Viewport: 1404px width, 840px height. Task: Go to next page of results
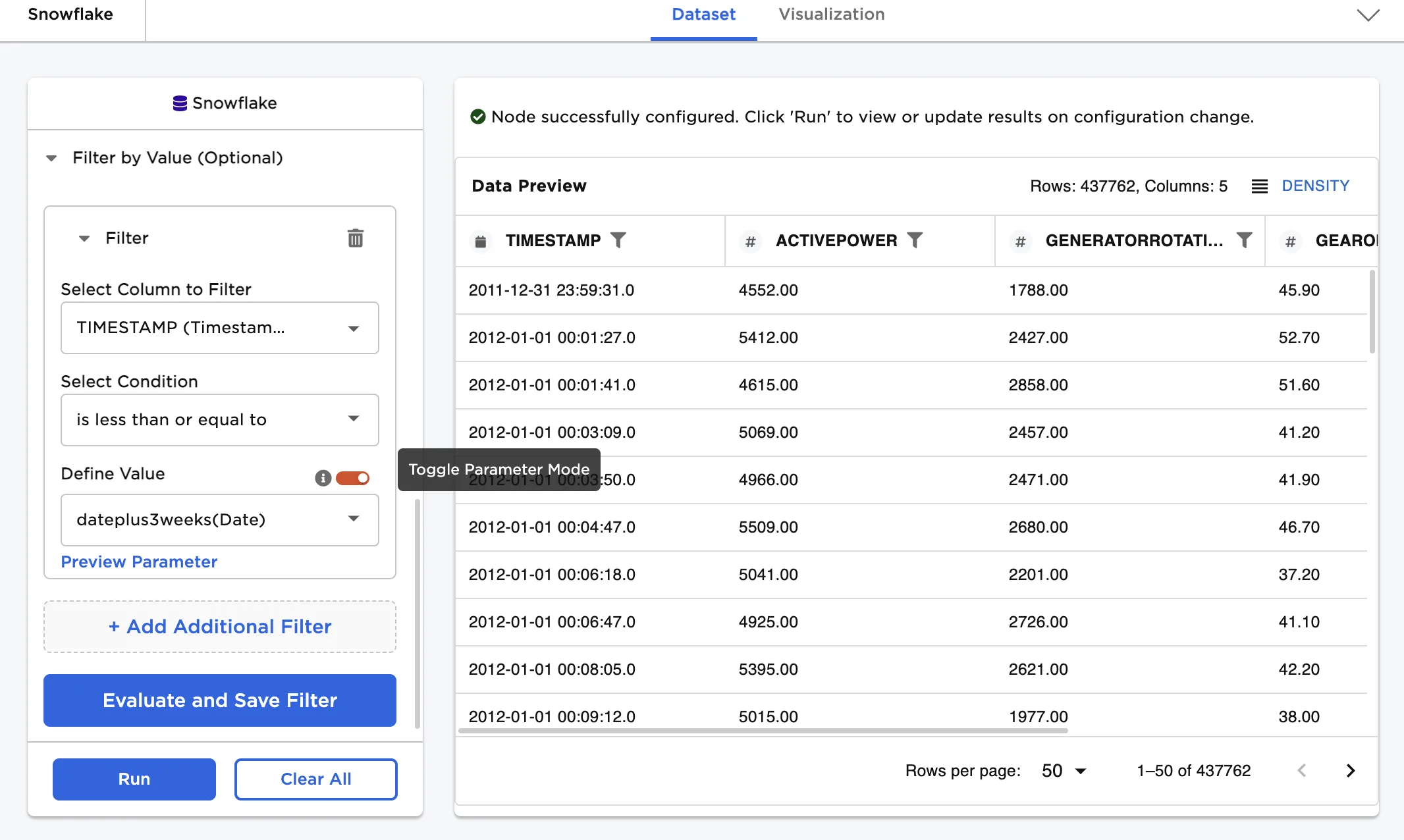point(1350,770)
